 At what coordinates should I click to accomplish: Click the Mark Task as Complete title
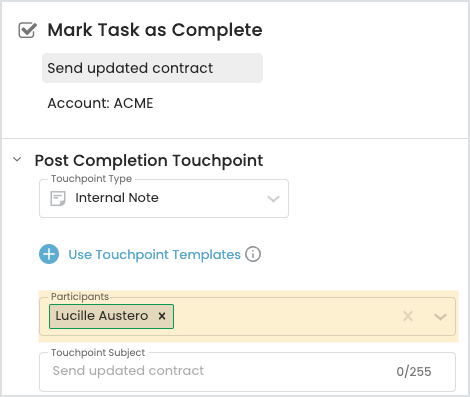155,30
